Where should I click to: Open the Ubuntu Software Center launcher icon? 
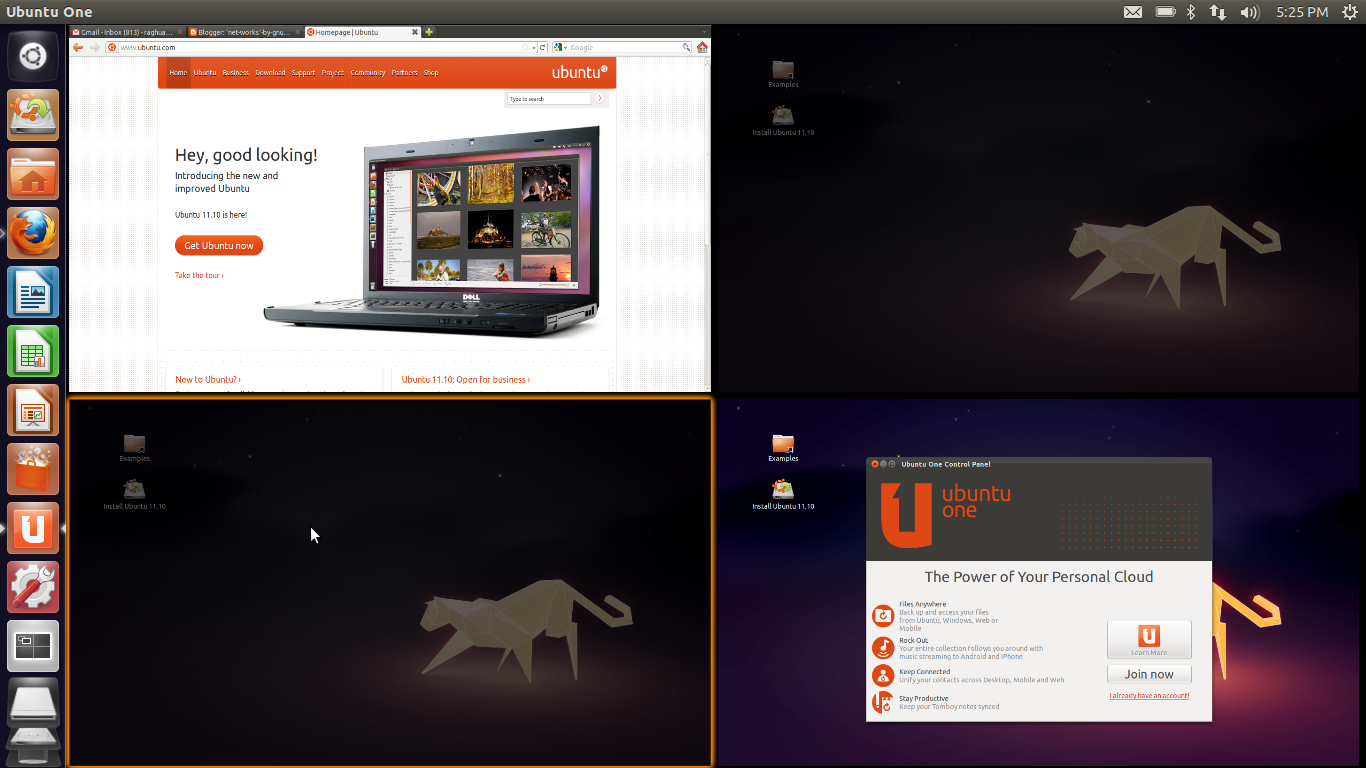click(33, 469)
